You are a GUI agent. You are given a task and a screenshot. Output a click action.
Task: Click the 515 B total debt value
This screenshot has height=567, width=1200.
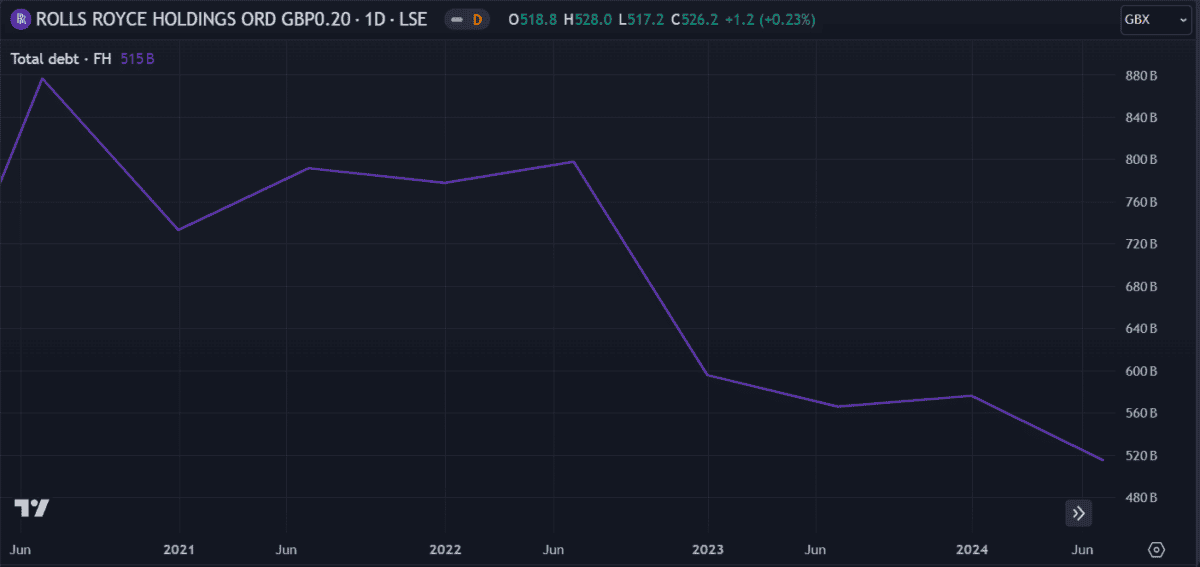(x=137, y=59)
